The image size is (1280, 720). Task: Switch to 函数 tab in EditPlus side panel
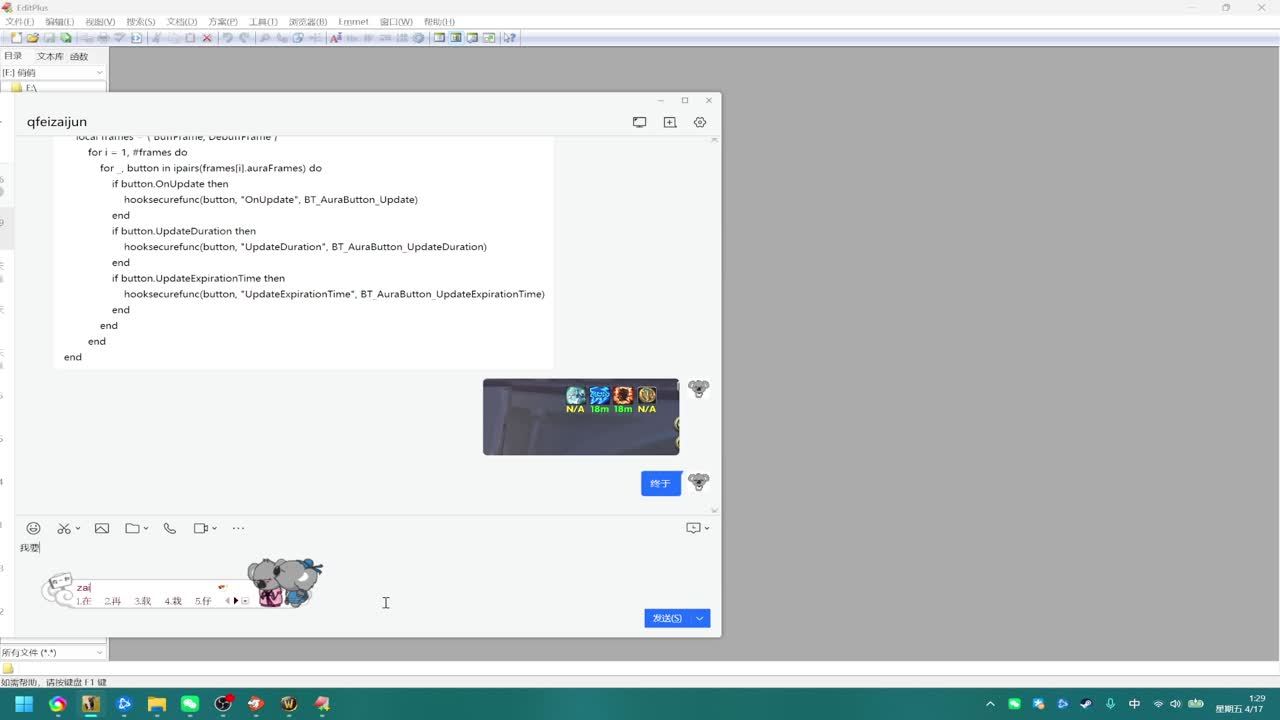tap(79, 56)
